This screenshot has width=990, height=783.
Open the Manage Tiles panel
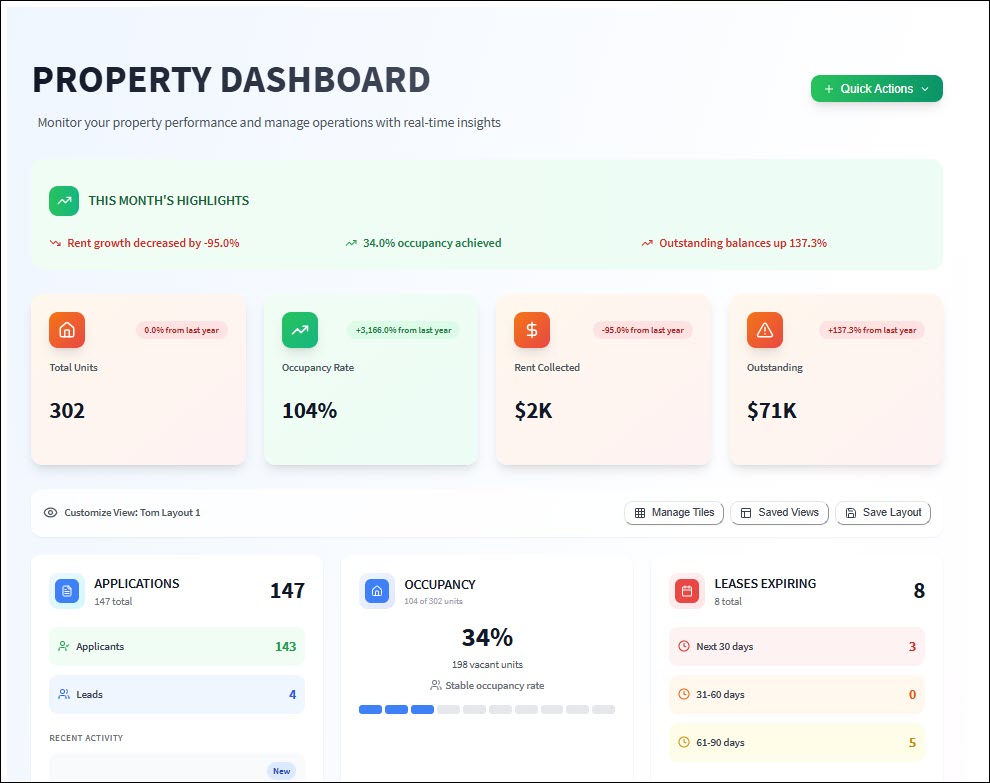point(674,512)
